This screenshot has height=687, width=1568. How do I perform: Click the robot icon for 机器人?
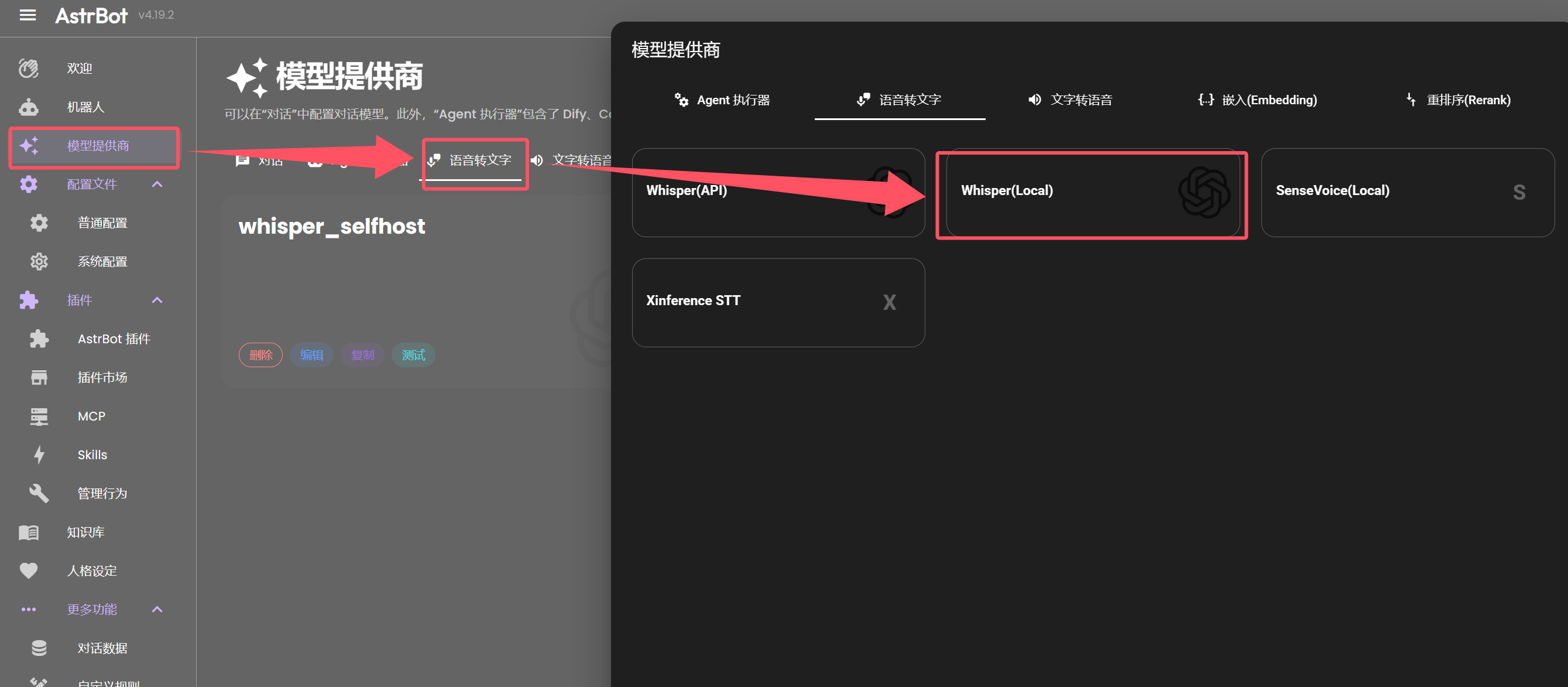29,107
